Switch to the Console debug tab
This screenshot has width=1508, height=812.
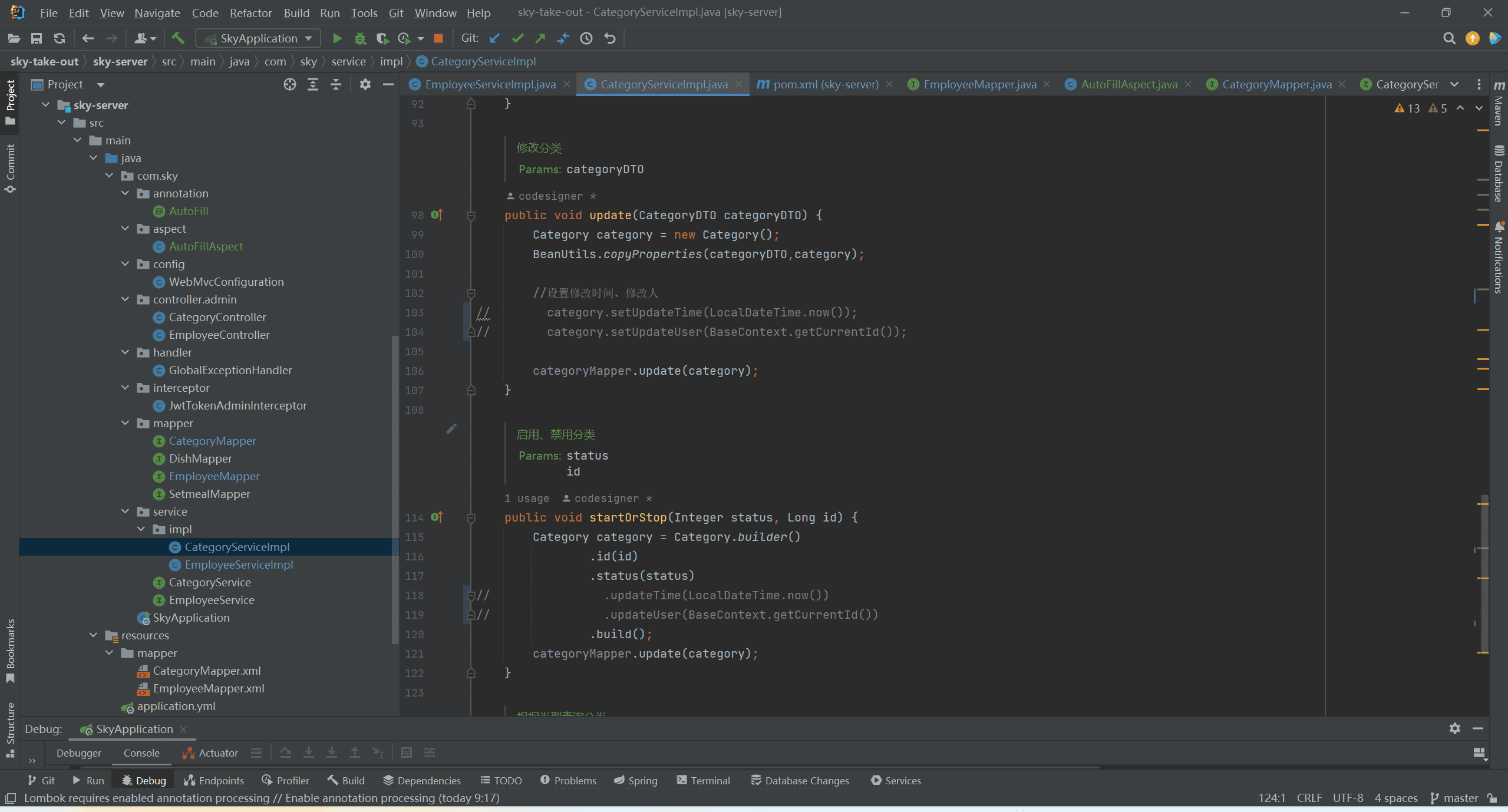pos(141,752)
